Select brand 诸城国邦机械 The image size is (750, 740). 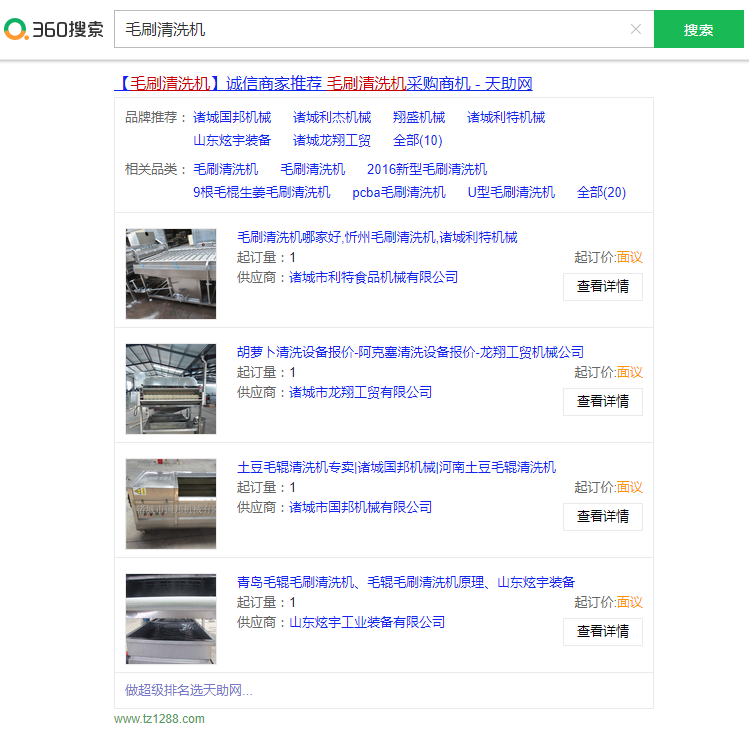(x=232, y=117)
